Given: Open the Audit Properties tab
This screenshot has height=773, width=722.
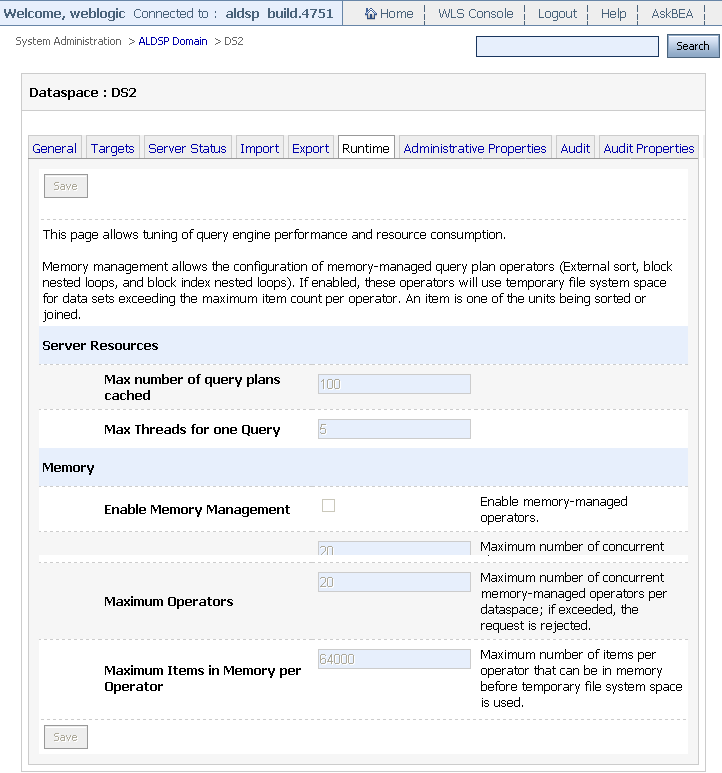Looking at the screenshot, I should (x=649, y=148).
